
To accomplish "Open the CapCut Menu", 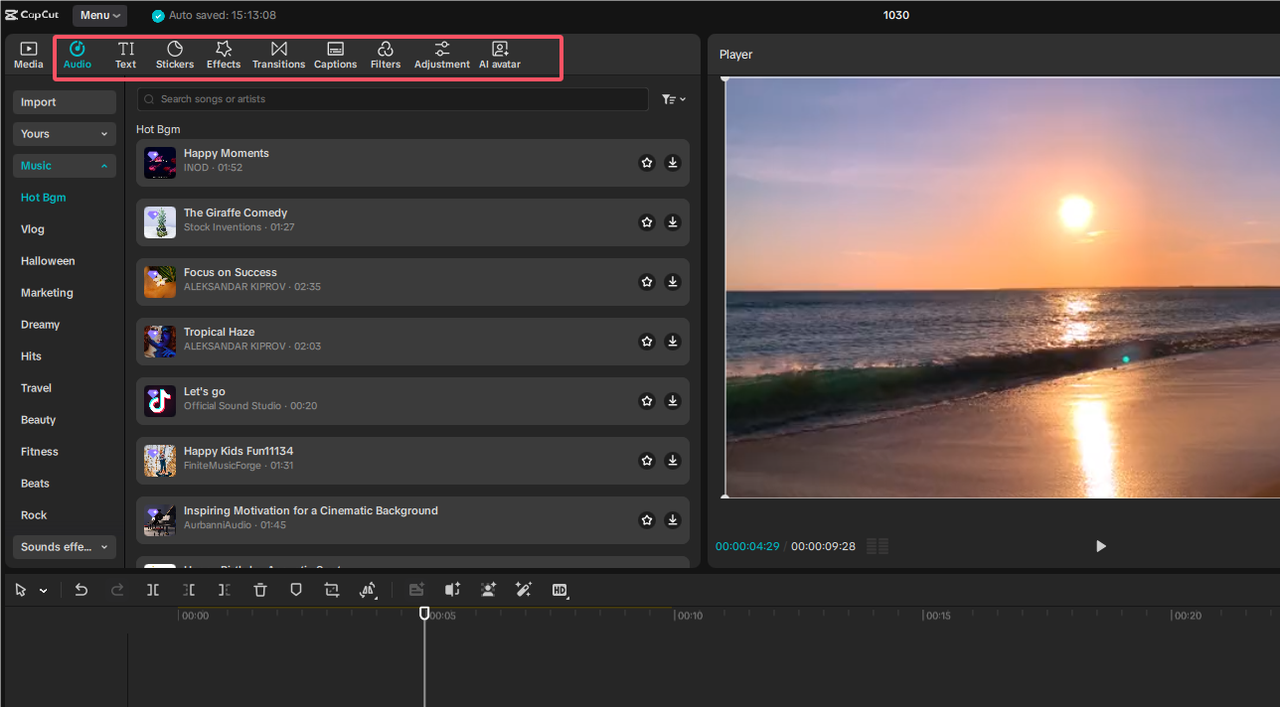I will [98, 15].
